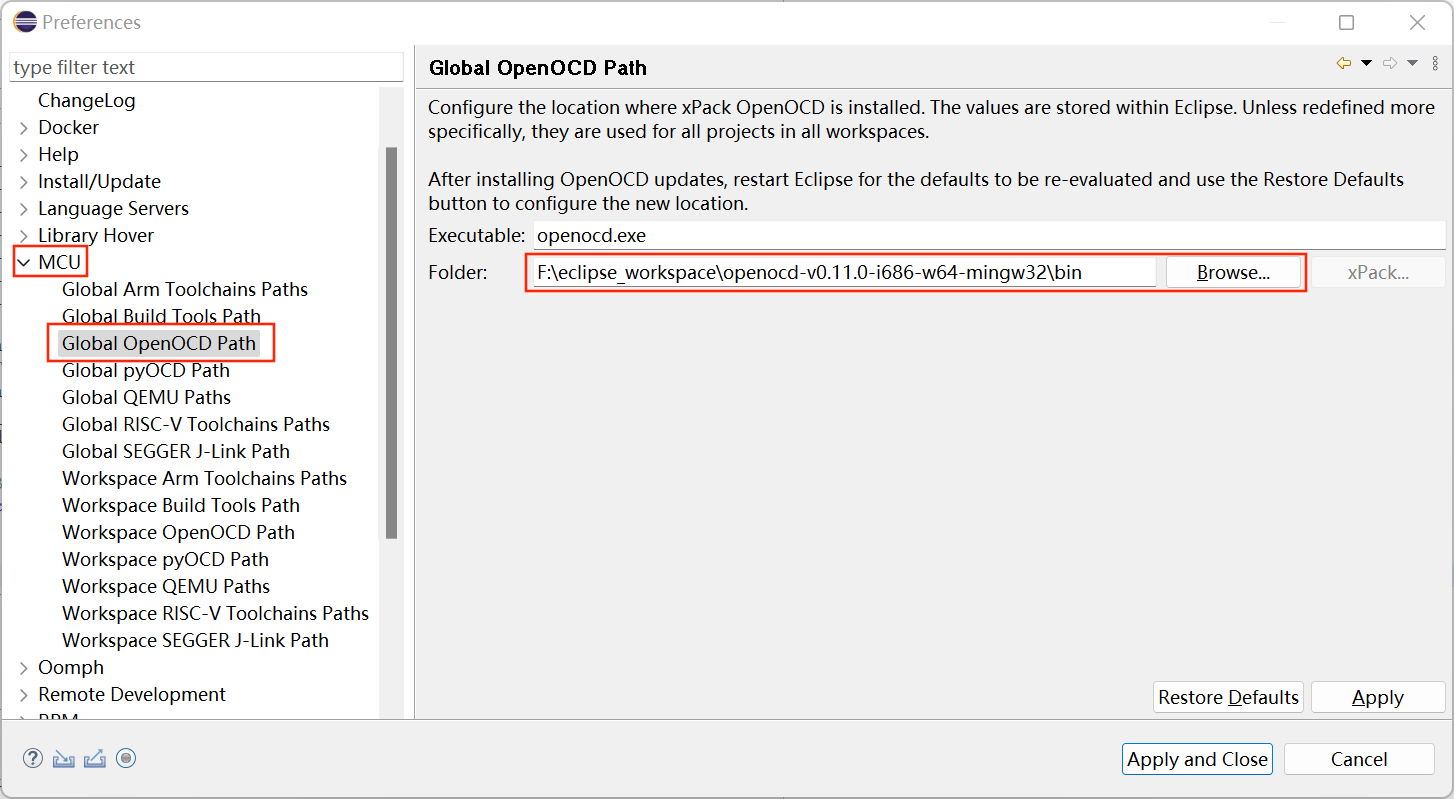
Task: Open the Workspace OpenOCD Path page
Action: (178, 533)
